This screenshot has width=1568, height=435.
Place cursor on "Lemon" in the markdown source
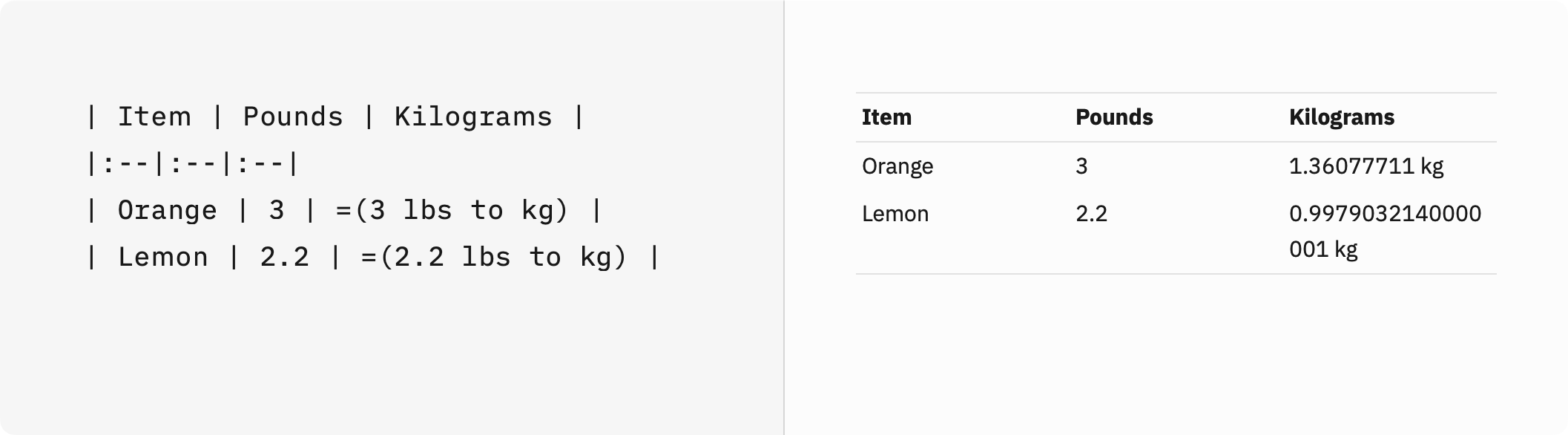point(163,258)
